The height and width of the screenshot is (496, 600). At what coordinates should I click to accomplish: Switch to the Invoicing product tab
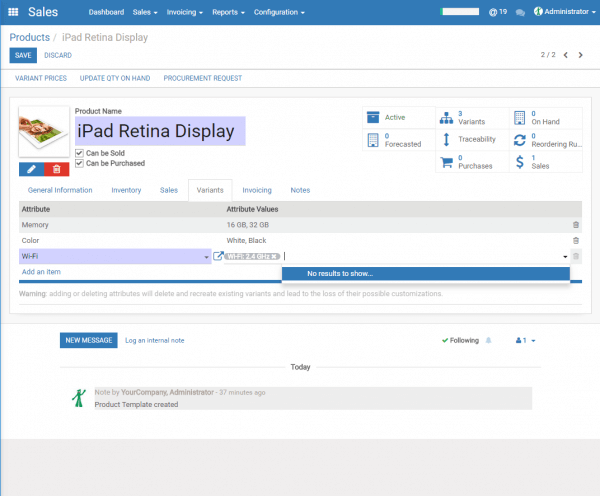point(257,190)
